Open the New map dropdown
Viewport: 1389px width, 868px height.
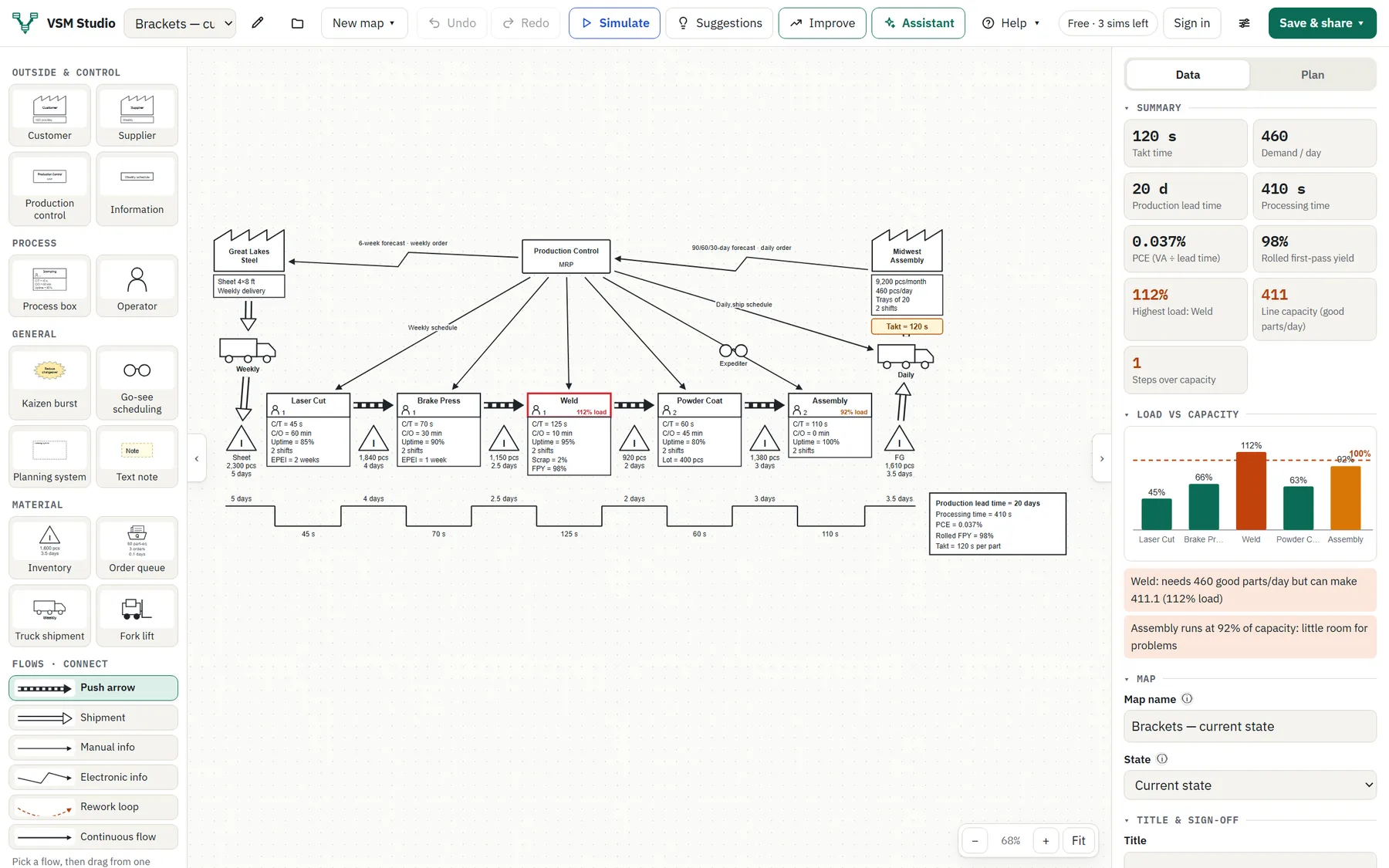coord(363,23)
